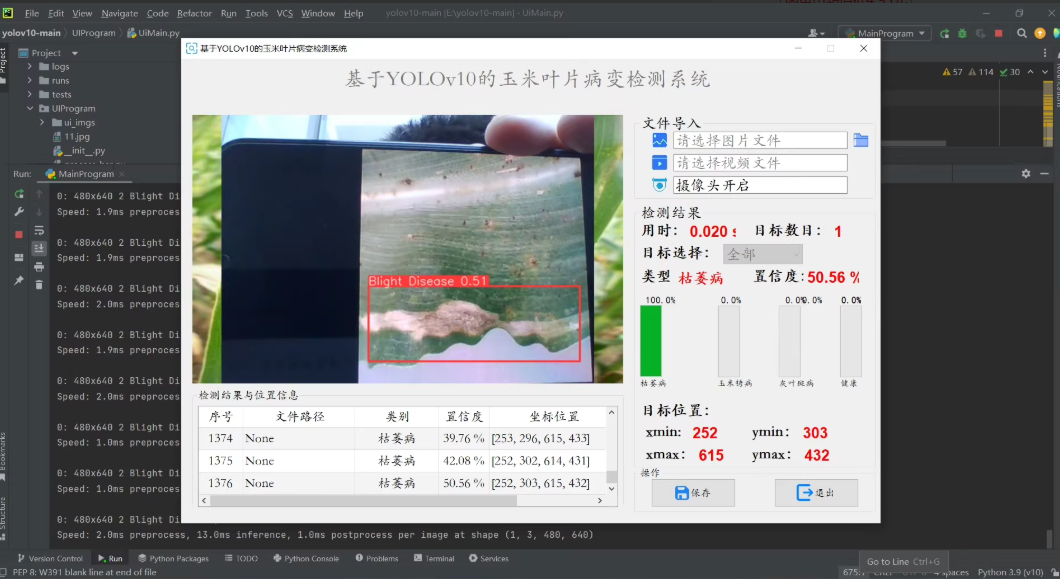1060x579 pixels.
Task: Open Python Packages tool window
Action: (173, 558)
